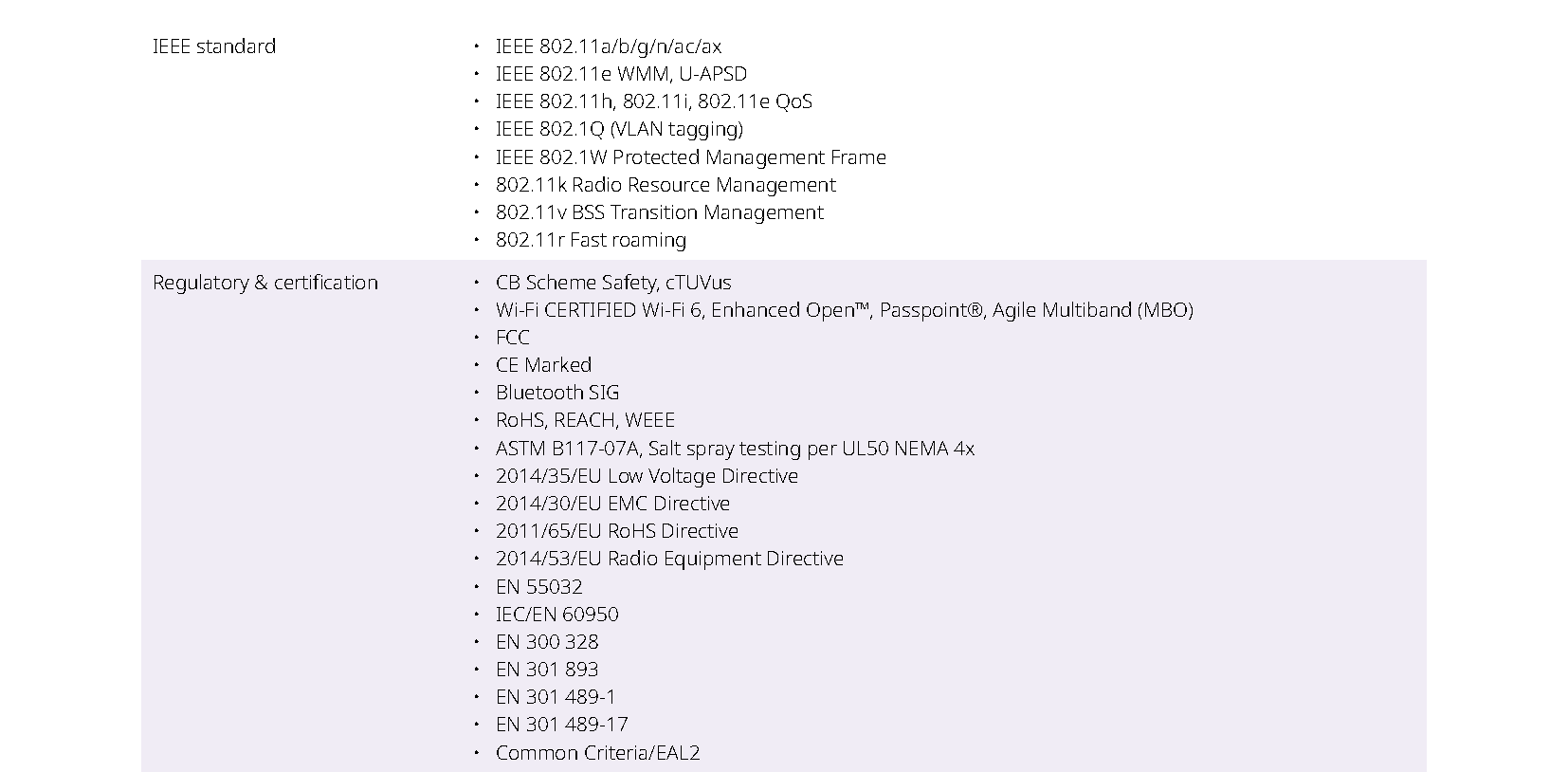The height and width of the screenshot is (772, 1568).
Task: Click the ASTM B117-07A salt spray line
Action: [735, 449]
